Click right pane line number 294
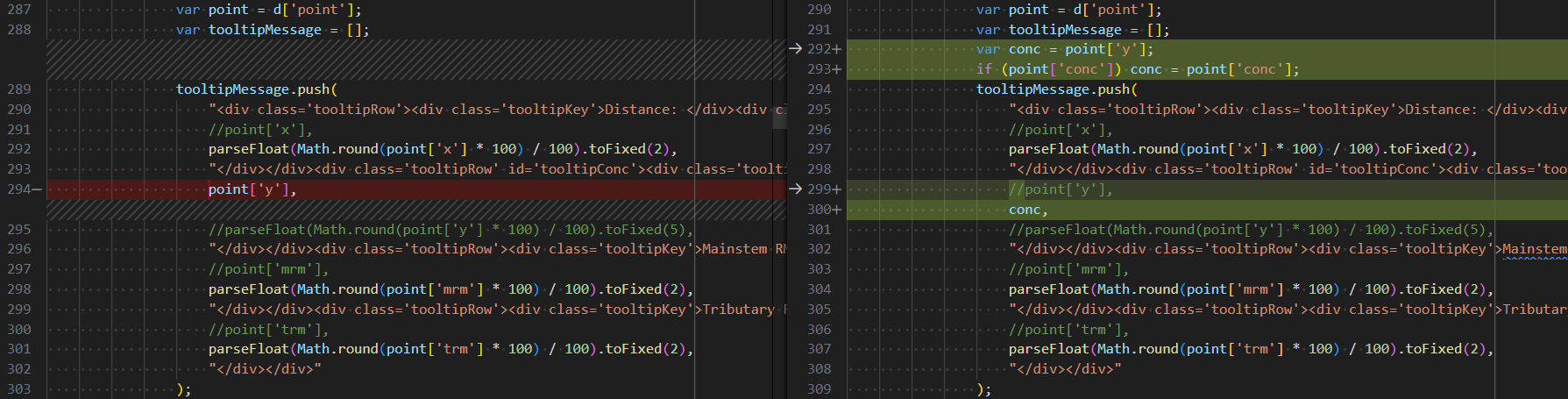 click(819, 89)
